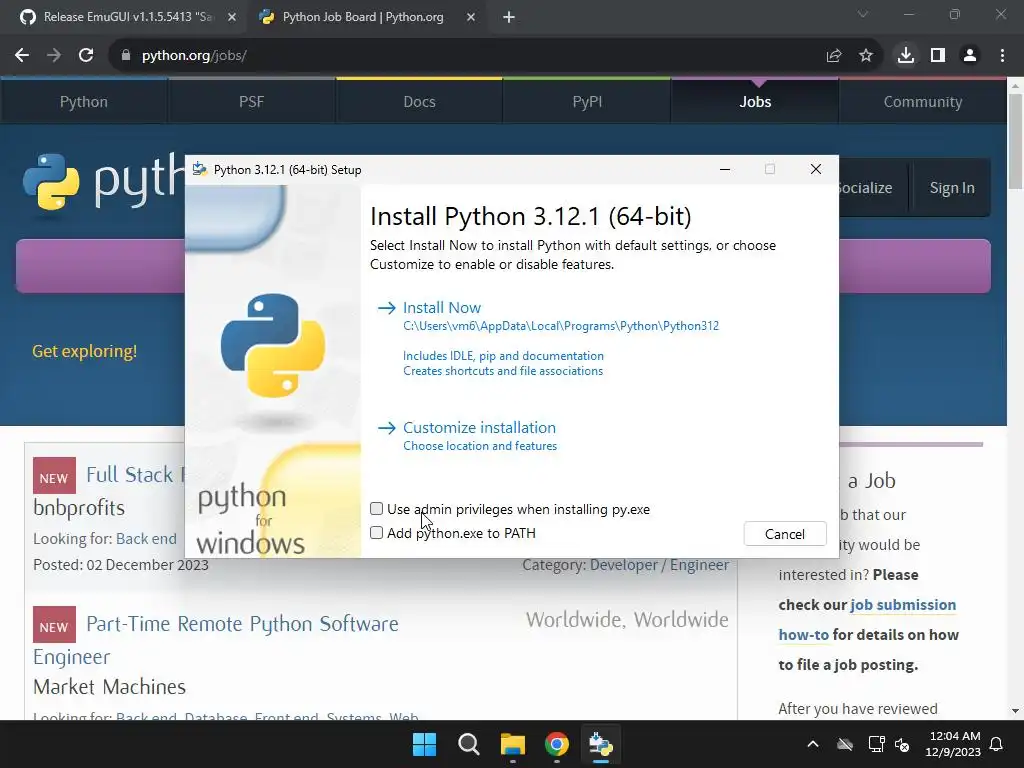Click the Python Setup title bar icon
Image resolution: width=1024 pixels, height=768 pixels.
pos(200,170)
